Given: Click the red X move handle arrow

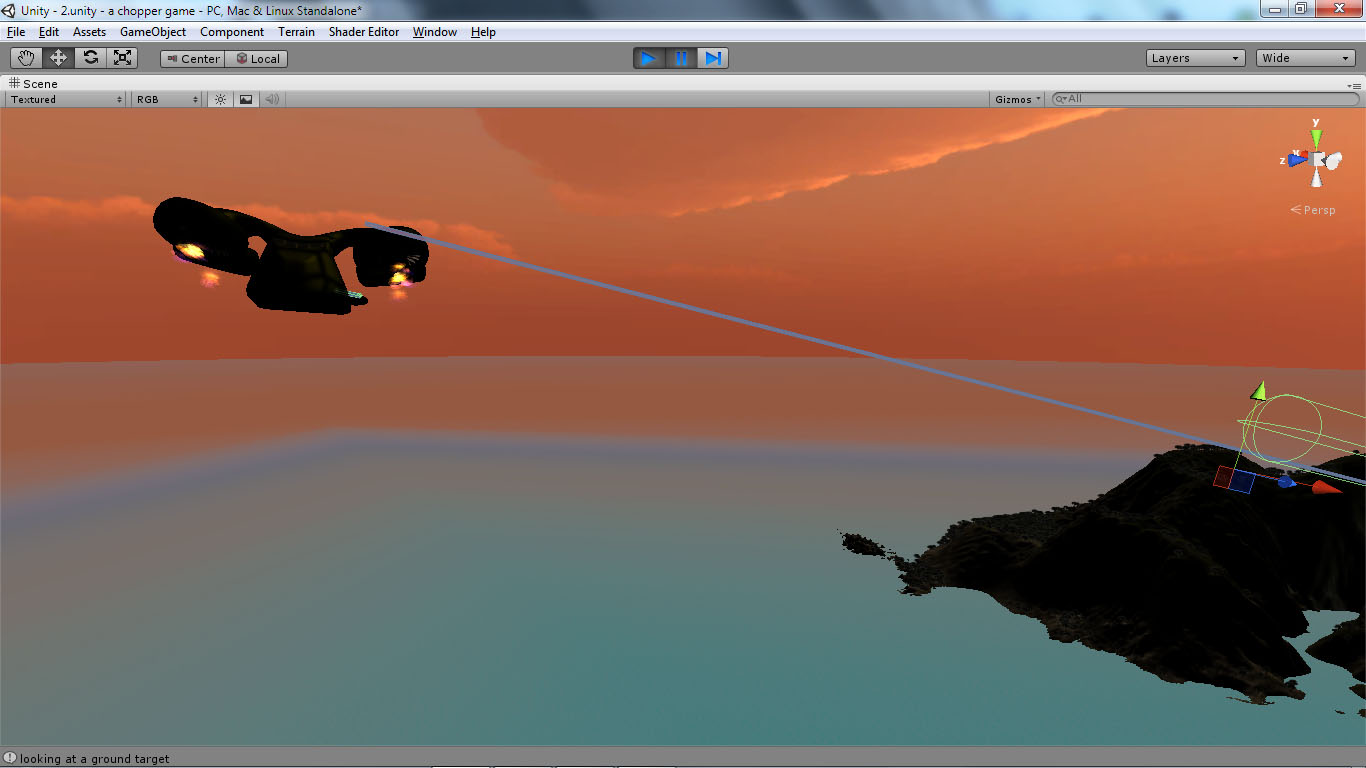Looking at the screenshot, I should [x=1326, y=487].
